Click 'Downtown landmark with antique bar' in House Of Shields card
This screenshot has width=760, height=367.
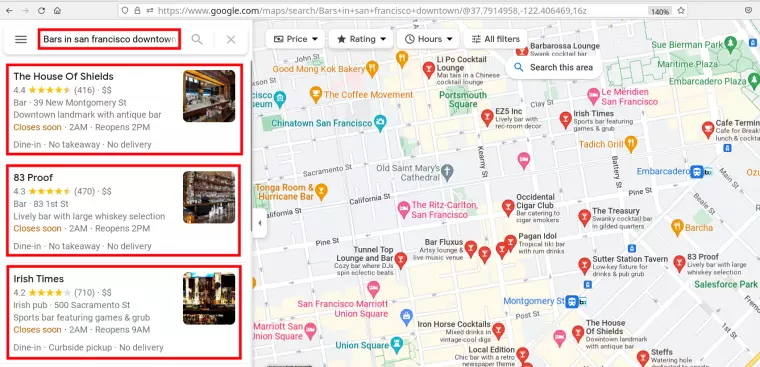[x=87, y=115]
